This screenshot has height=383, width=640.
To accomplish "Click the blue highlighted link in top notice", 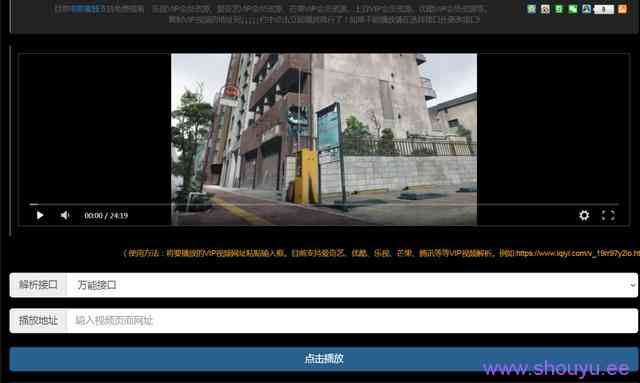I will (x=87, y=9).
